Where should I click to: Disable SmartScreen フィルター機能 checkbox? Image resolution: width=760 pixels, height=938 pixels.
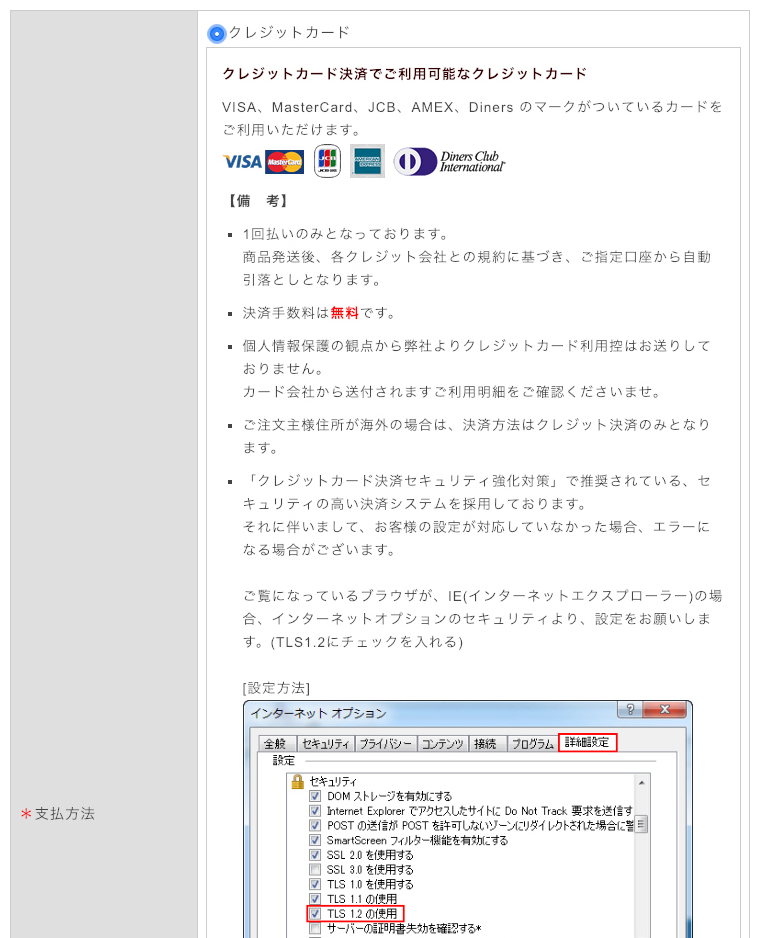point(315,840)
